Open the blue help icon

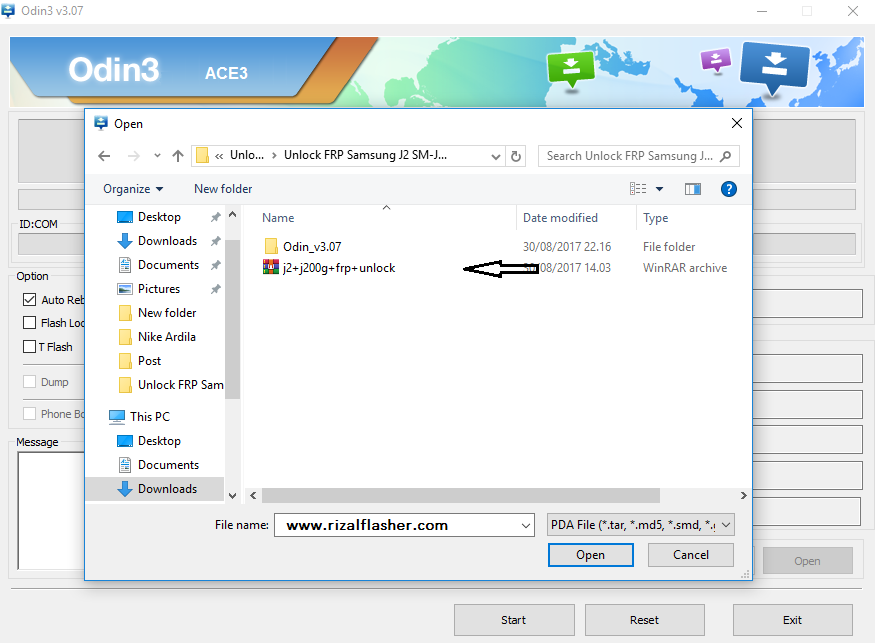coord(728,189)
